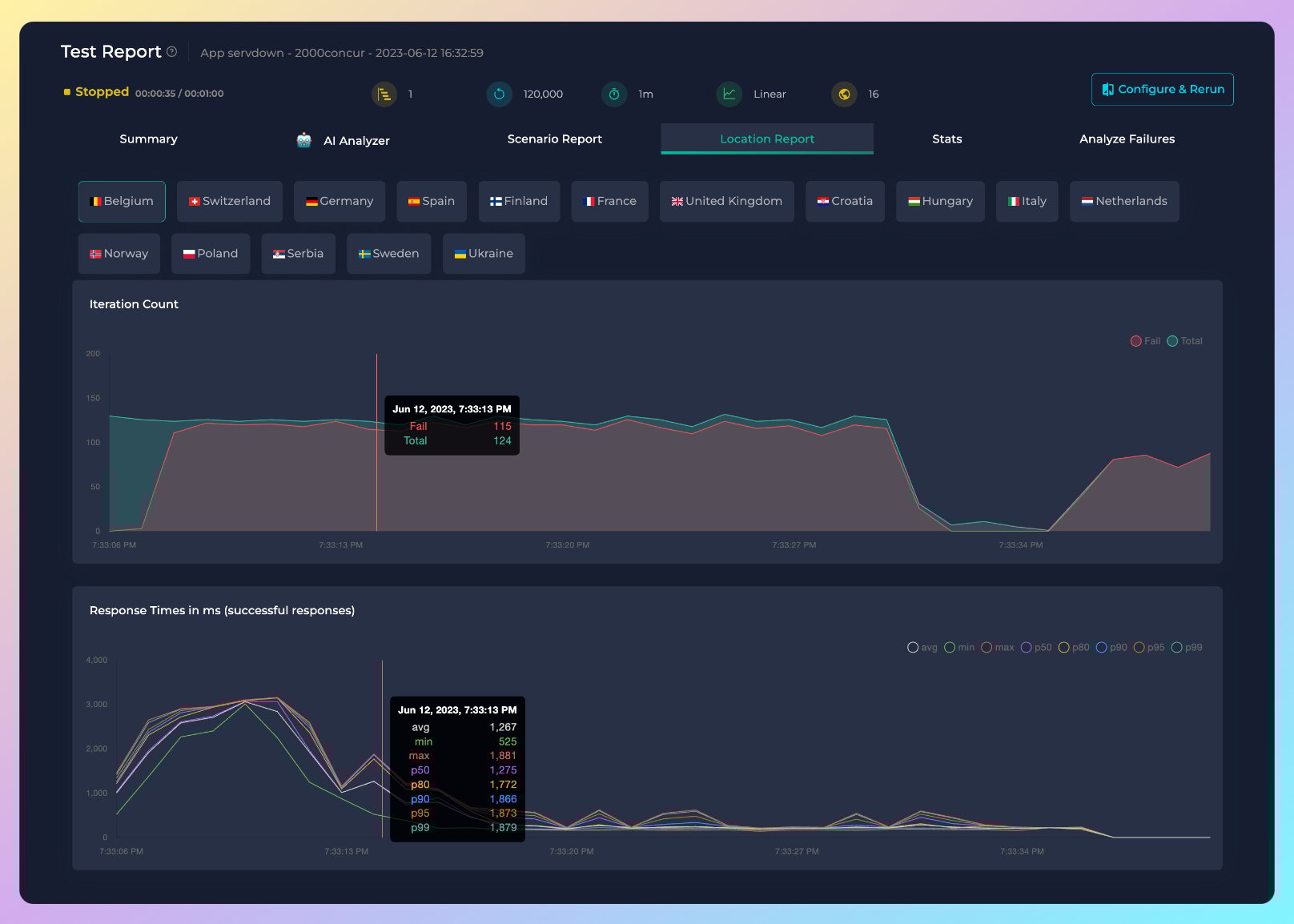Select the Location Report tab
The image size is (1294, 924).
click(x=767, y=139)
